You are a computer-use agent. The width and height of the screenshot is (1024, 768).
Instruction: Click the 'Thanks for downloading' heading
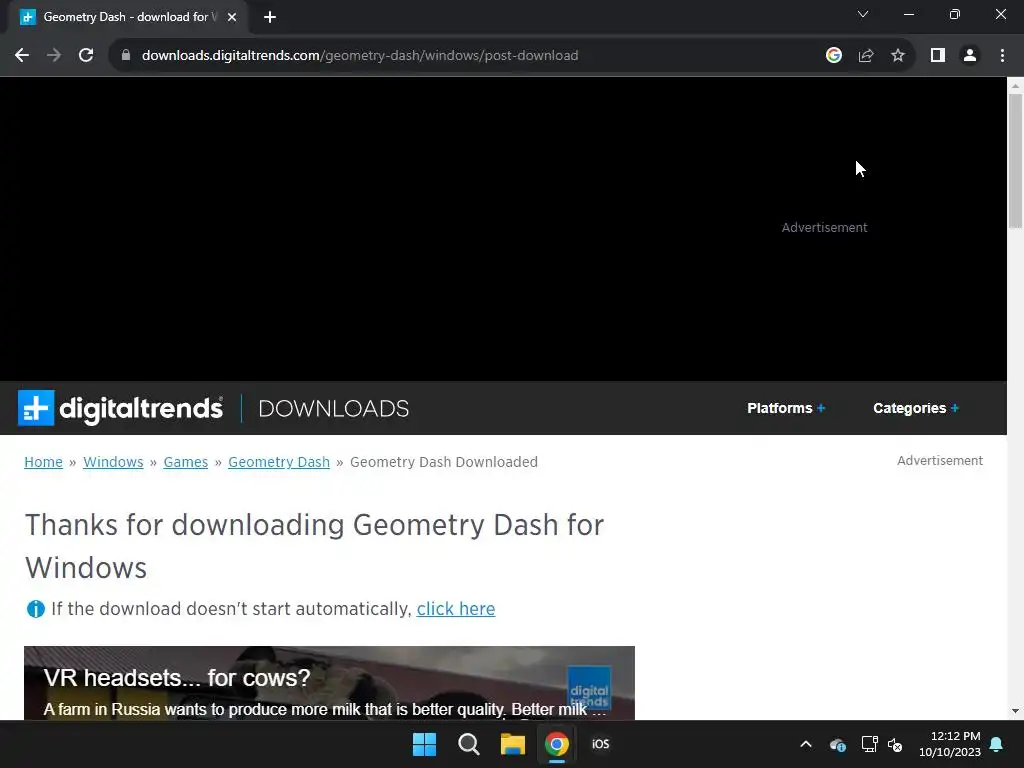pyautogui.click(x=315, y=546)
